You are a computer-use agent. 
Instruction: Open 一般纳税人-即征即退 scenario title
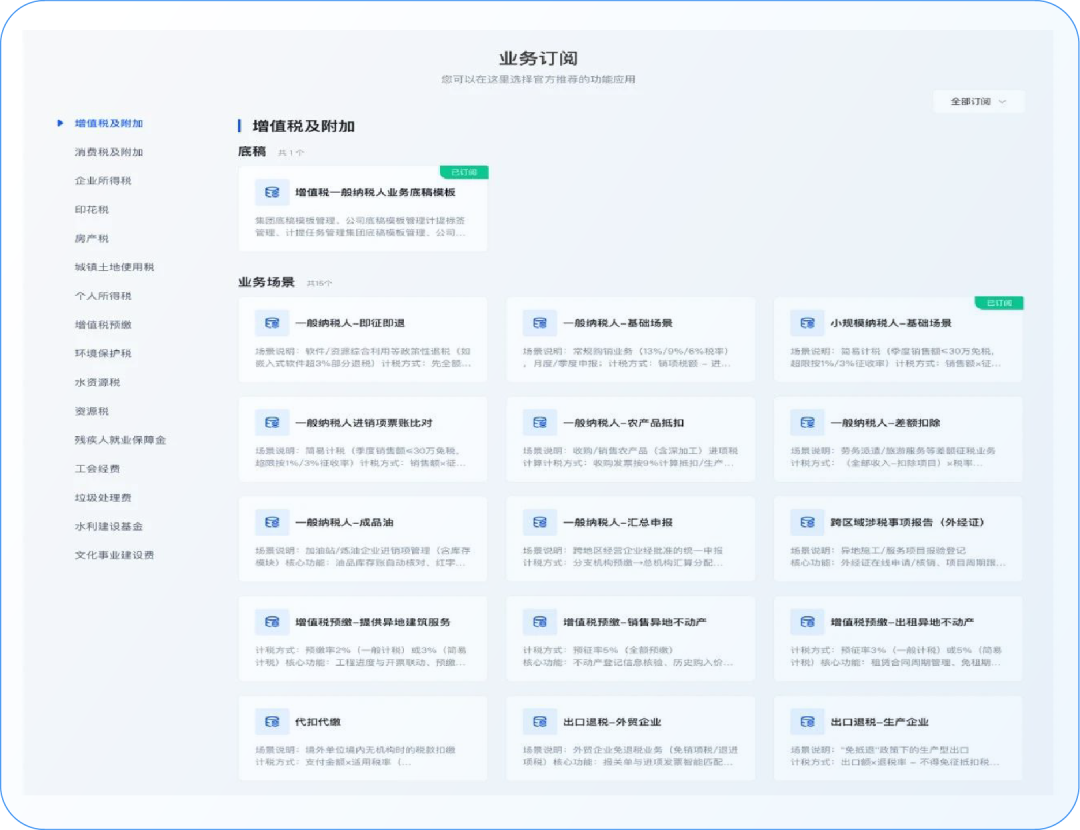point(350,323)
